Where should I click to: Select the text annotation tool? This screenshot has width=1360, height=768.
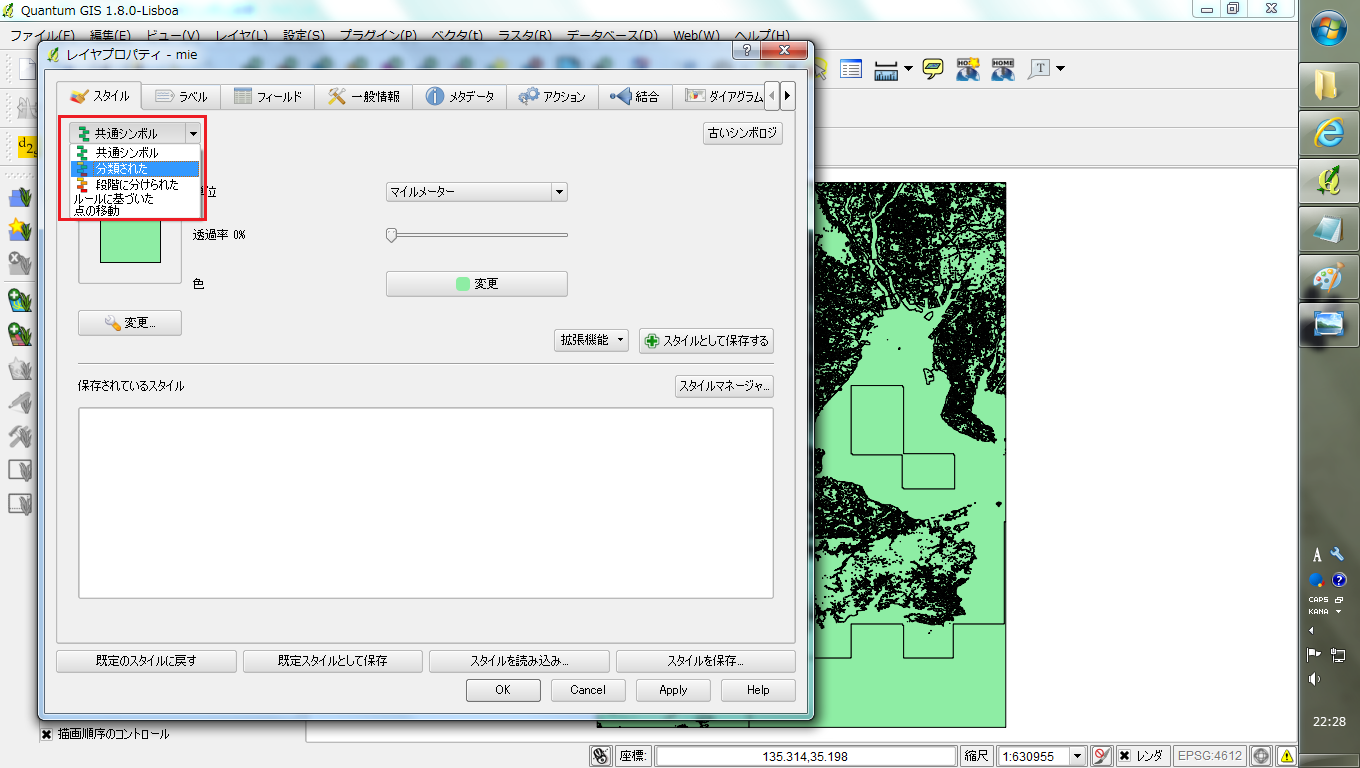tap(1040, 69)
